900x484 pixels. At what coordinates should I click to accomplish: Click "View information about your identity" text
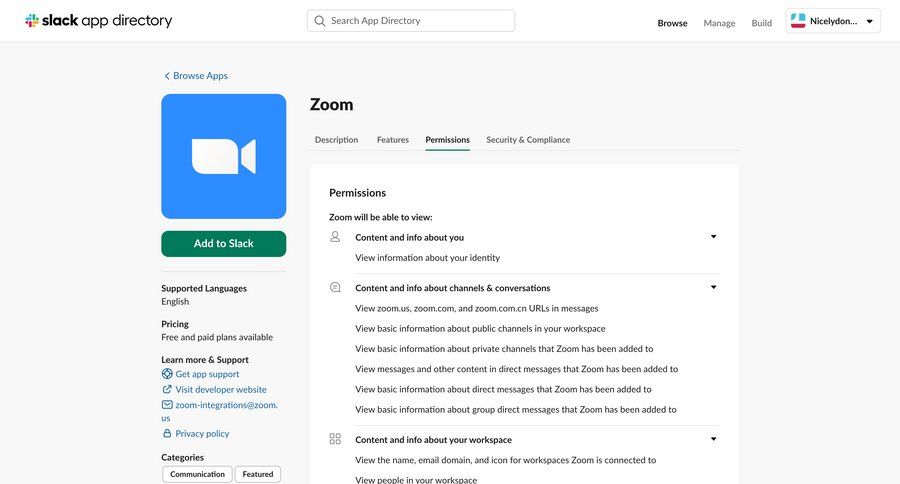click(428, 258)
